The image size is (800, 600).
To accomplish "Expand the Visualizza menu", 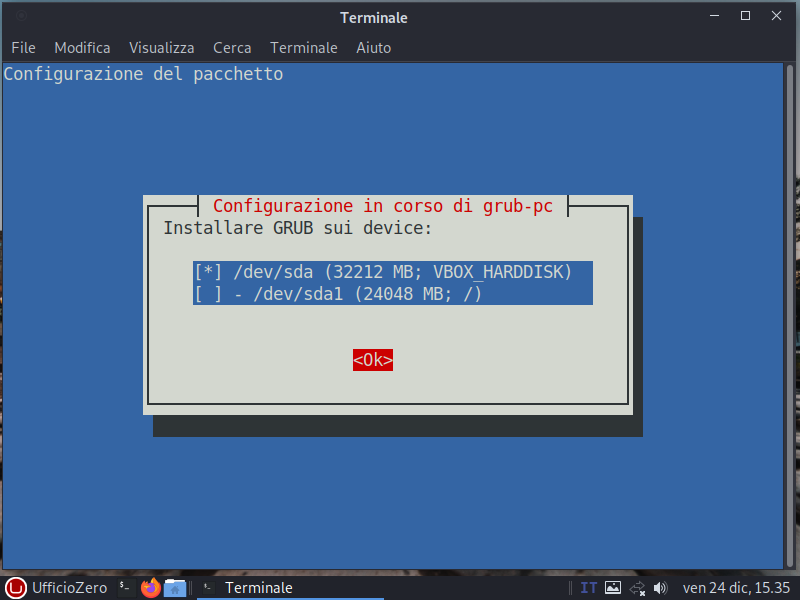I will click(161, 48).
